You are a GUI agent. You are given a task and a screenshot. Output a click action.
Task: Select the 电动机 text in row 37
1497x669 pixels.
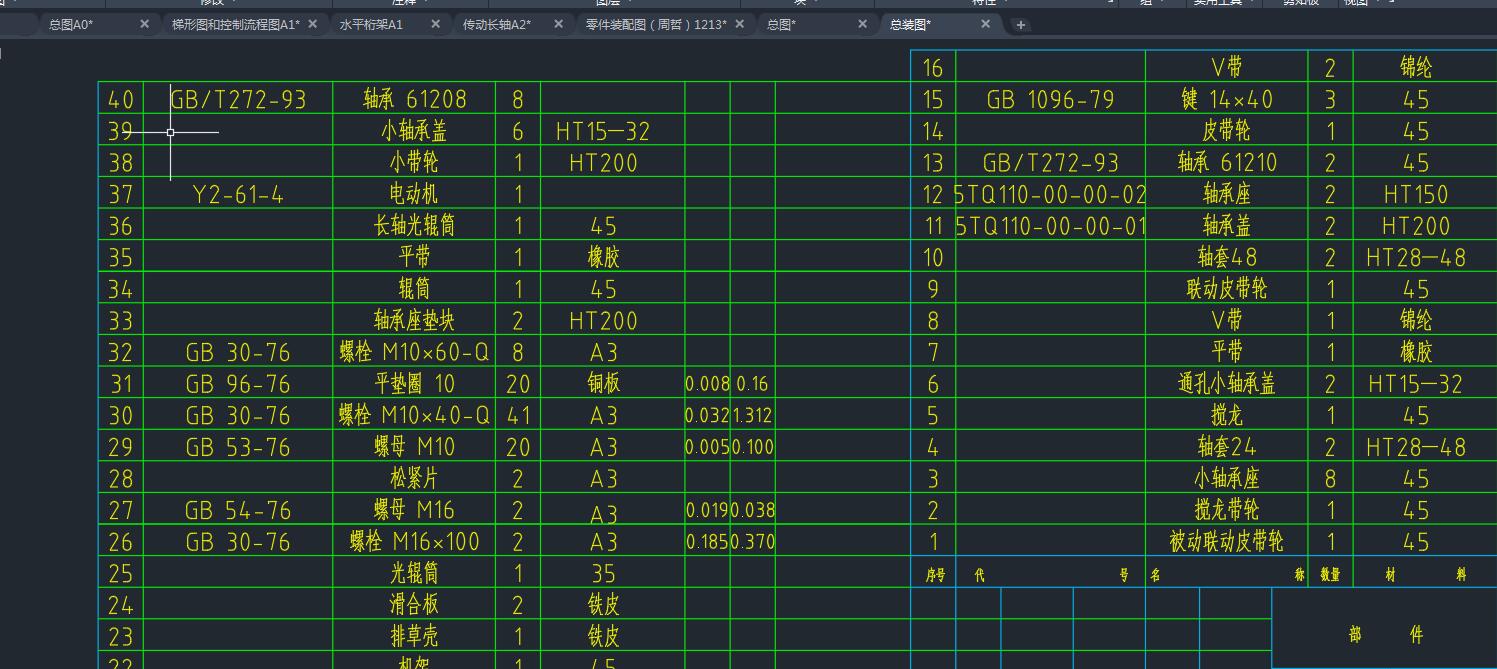[414, 194]
